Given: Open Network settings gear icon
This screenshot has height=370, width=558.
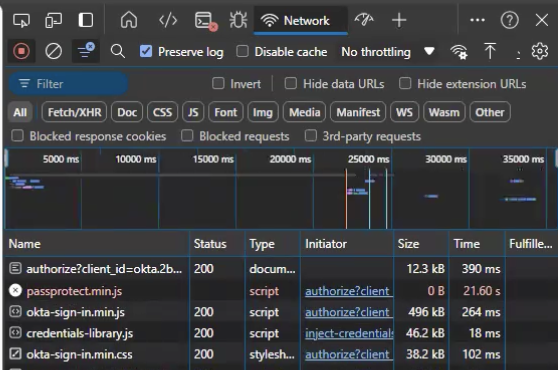Looking at the screenshot, I should coord(539,52).
